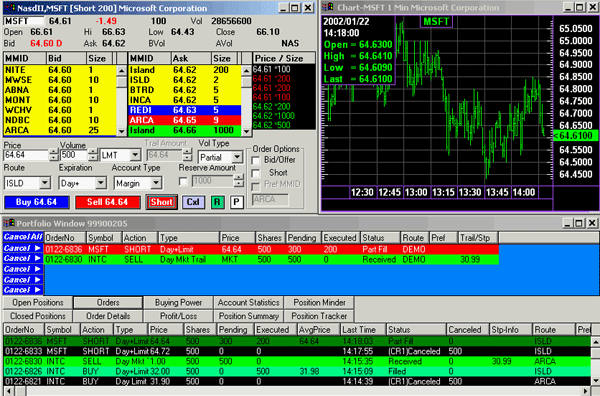Adjust the Volume spinner arrows
The height and width of the screenshot is (396, 600).
[x=93, y=155]
